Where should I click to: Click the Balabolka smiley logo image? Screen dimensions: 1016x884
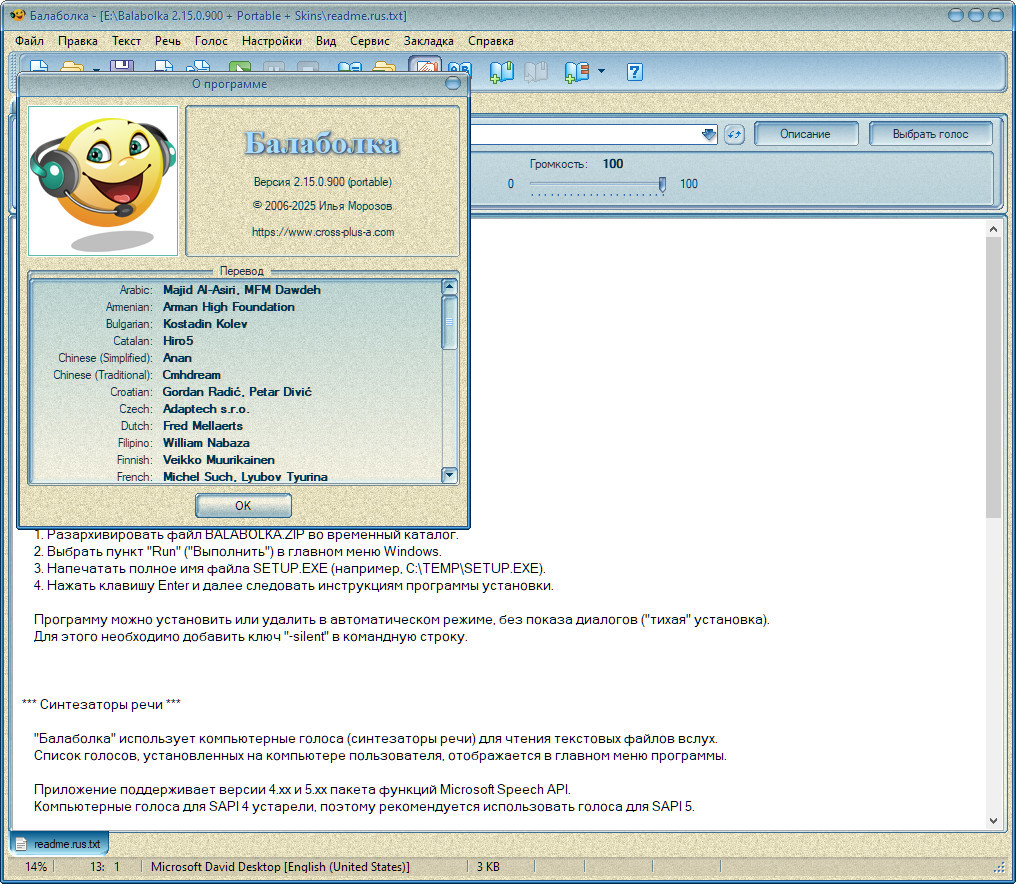(103, 181)
